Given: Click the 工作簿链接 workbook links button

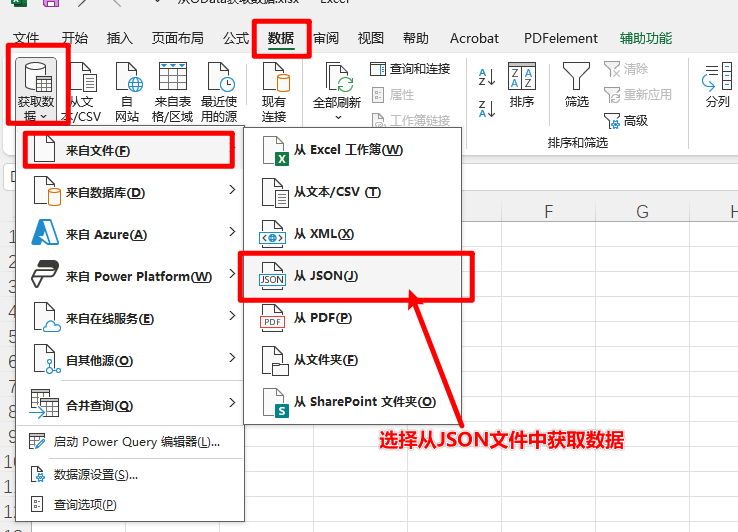Looking at the screenshot, I should (x=410, y=121).
